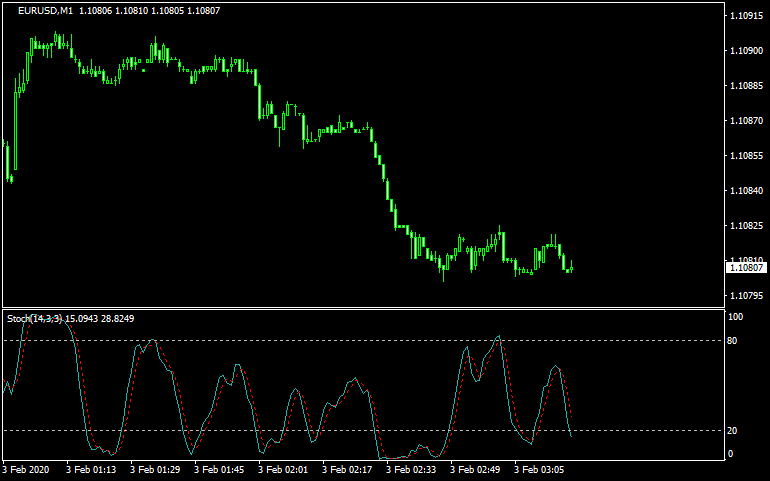The image size is (770, 481).
Task: Click the 3 Feb 01:29 time label
Action: [x=155, y=470]
